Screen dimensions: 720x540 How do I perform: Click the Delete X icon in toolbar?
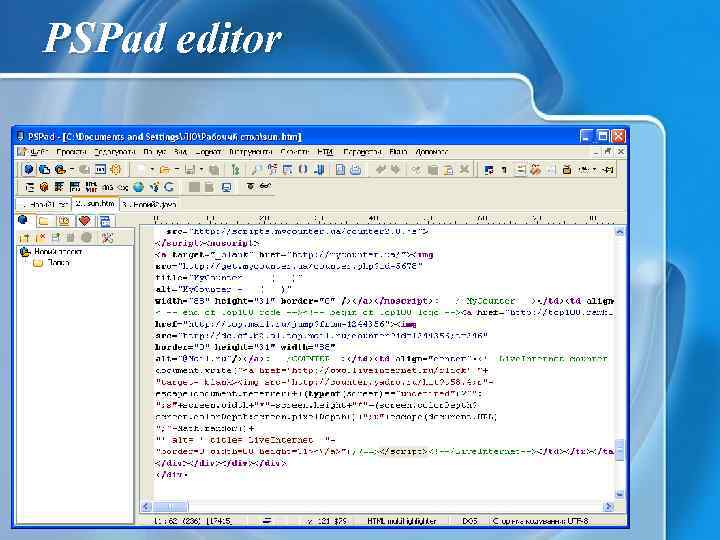pos(464,169)
